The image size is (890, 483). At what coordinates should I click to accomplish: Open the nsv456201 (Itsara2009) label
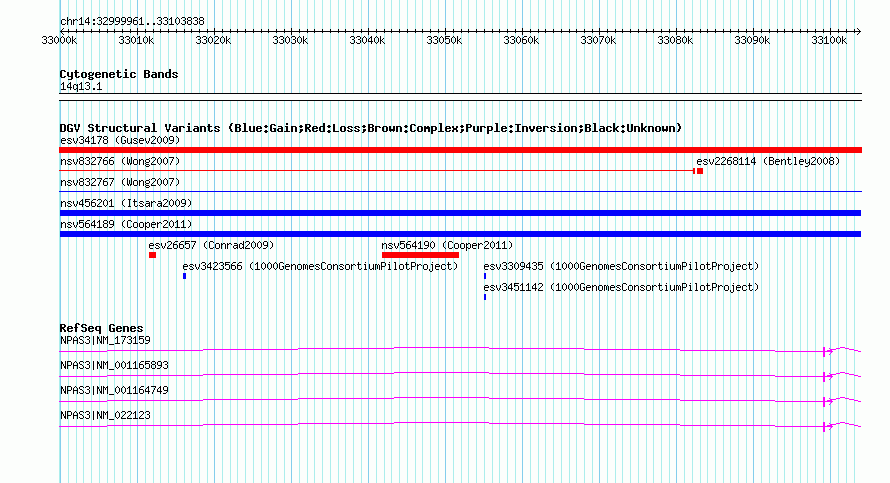point(126,203)
